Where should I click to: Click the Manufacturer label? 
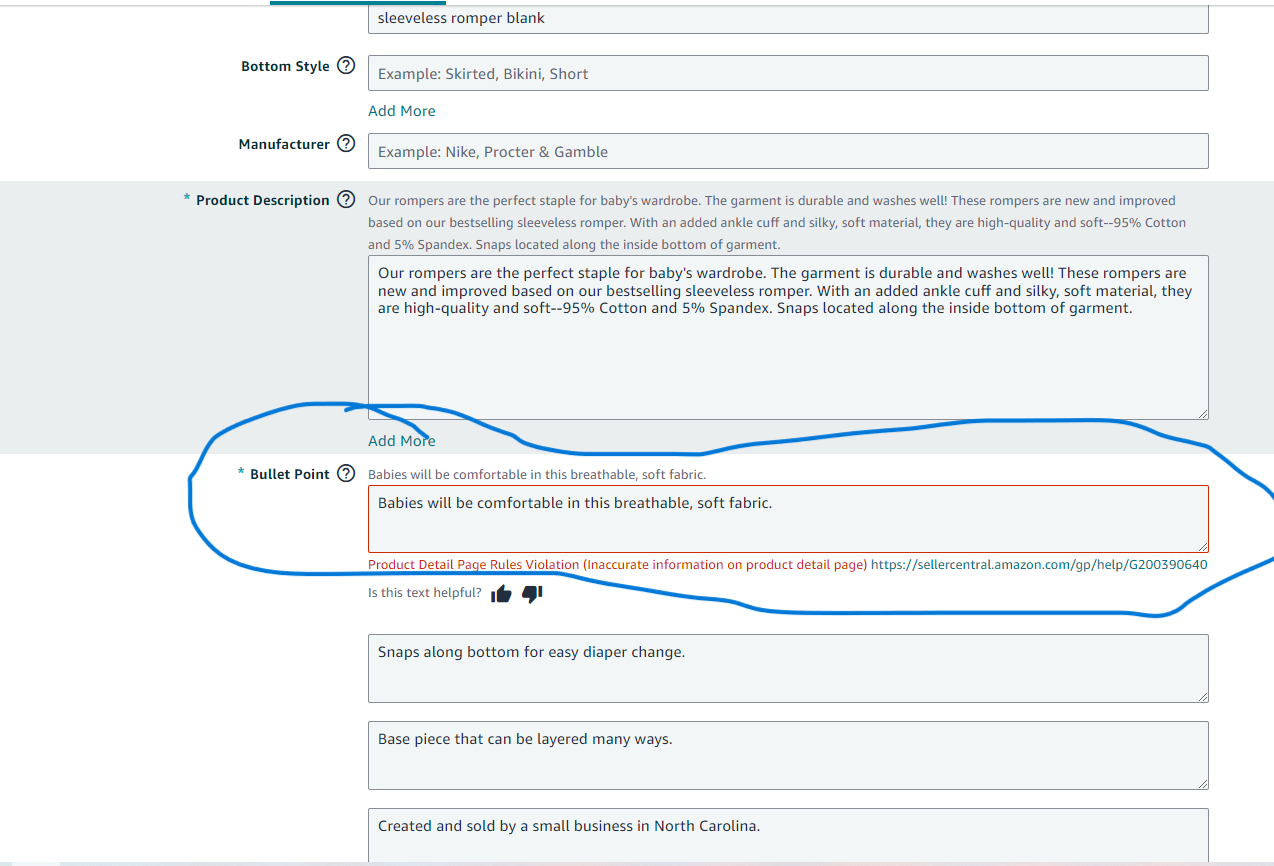tap(284, 144)
